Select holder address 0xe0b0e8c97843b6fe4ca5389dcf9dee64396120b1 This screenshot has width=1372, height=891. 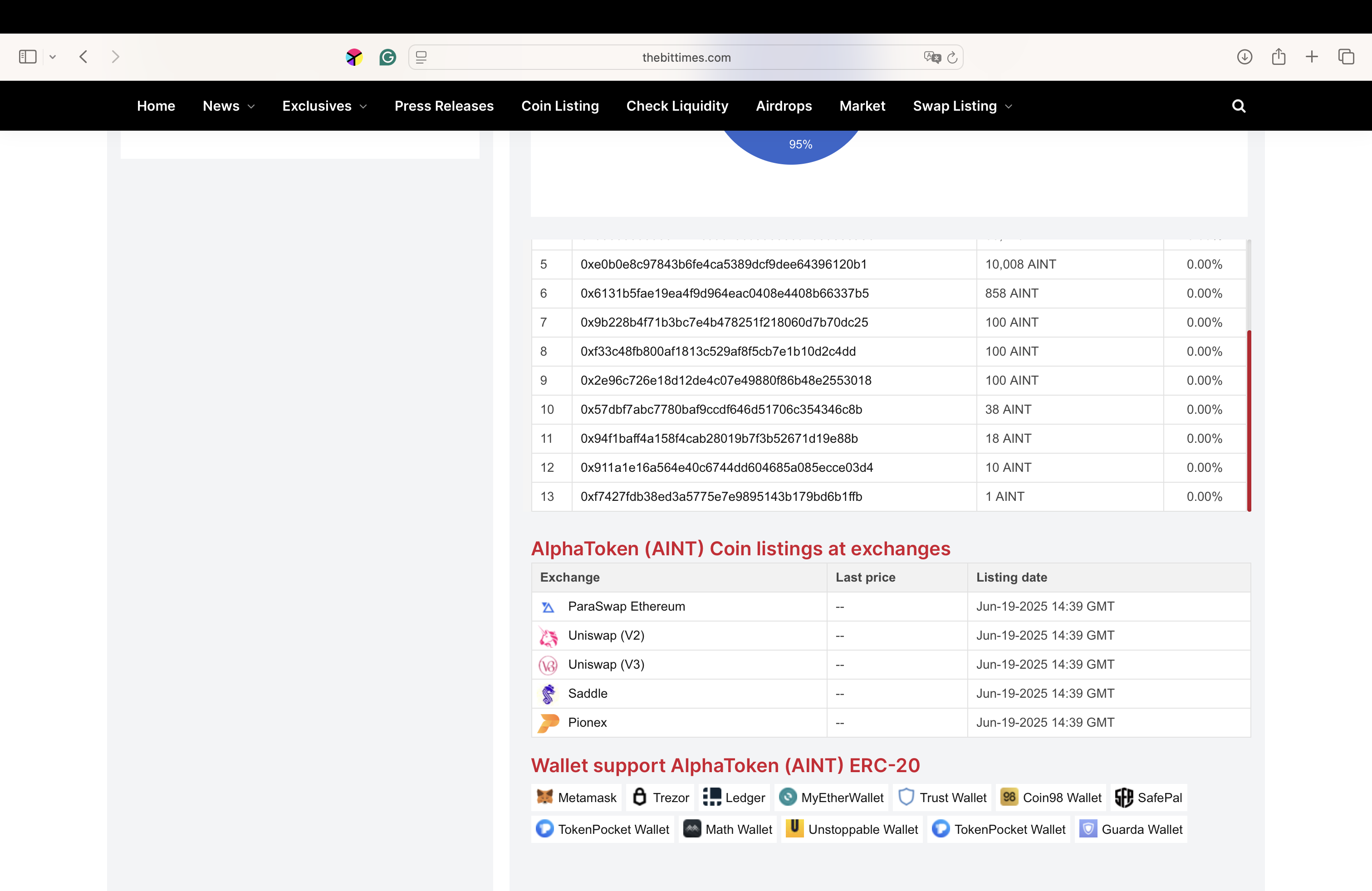724,264
